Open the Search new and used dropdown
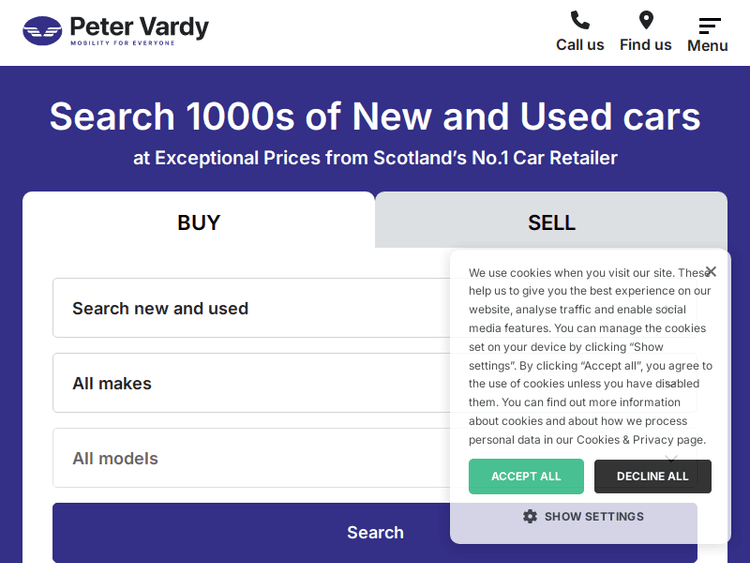This screenshot has width=750, height=563. (250, 308)
